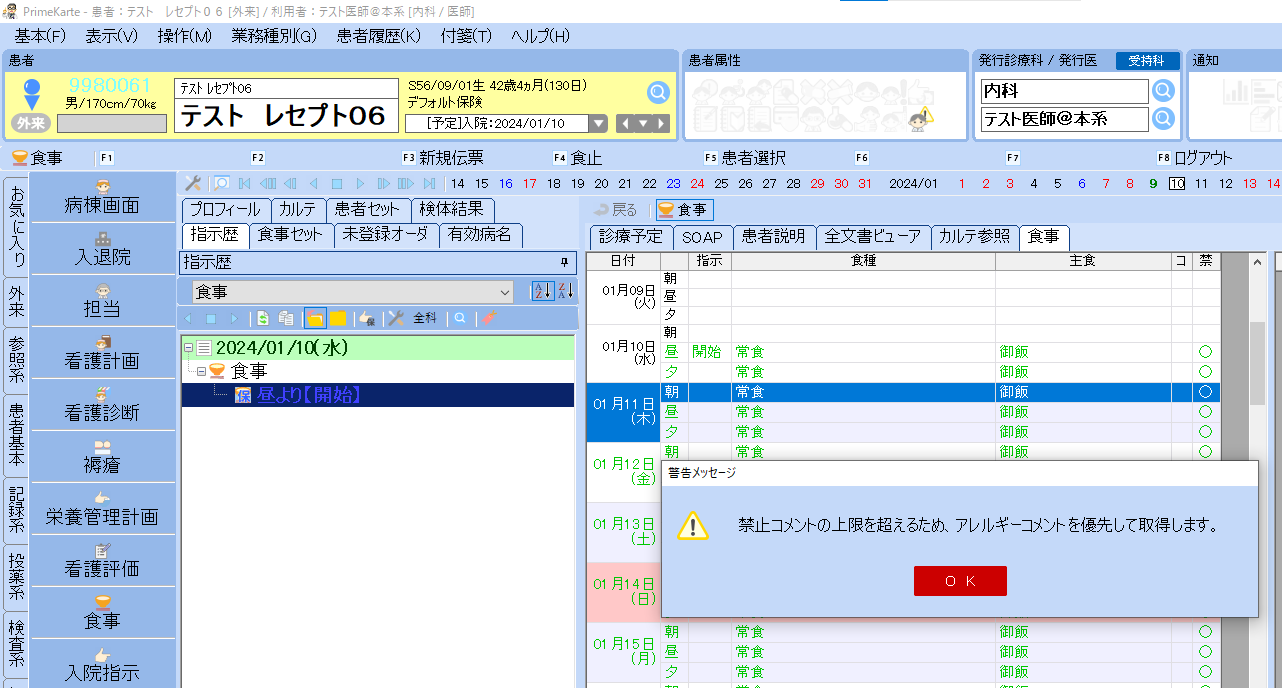This screenshot has height=688, width=1282.
Task: Open the 業務種別(G) menu
Action: pos(274,36)
